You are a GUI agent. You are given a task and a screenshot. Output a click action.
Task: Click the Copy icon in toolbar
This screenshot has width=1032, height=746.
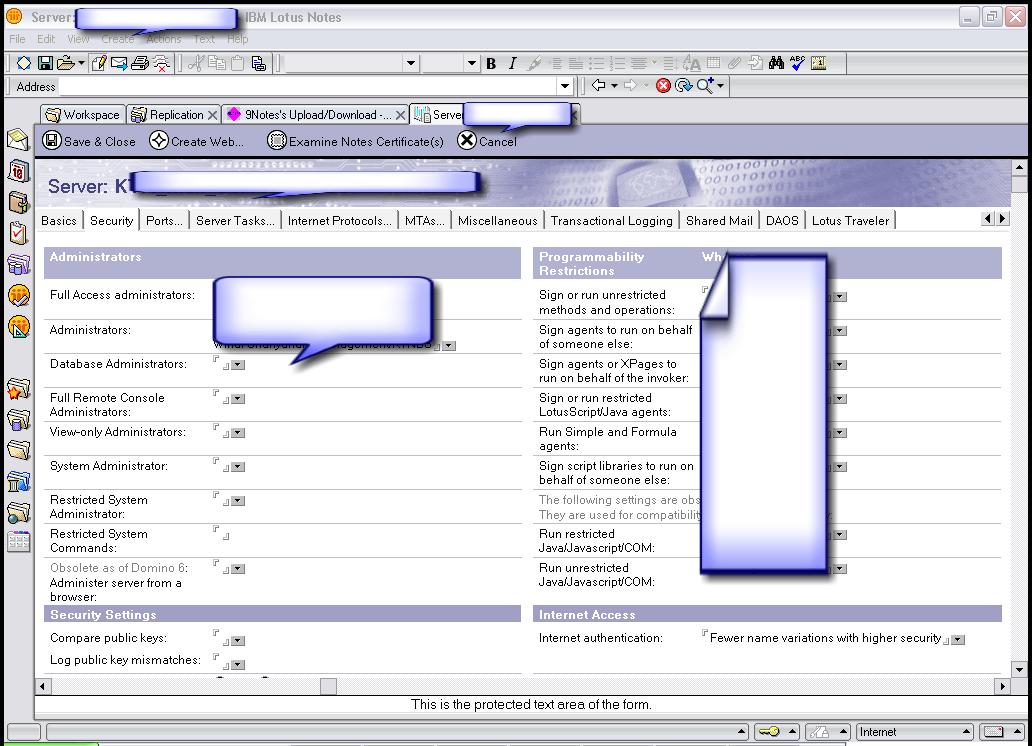(x=217, y=63)
